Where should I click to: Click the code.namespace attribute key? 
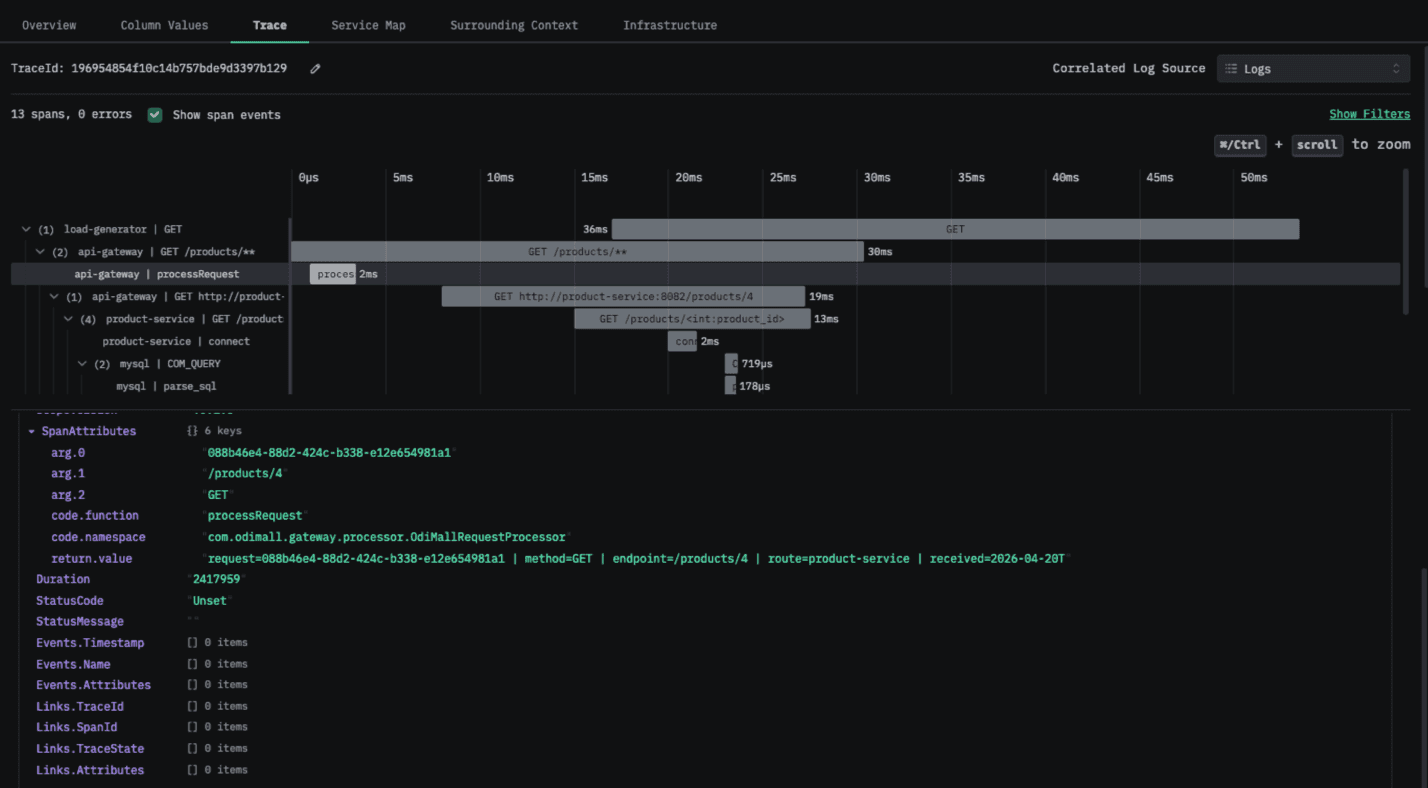[x=99, y=537]
